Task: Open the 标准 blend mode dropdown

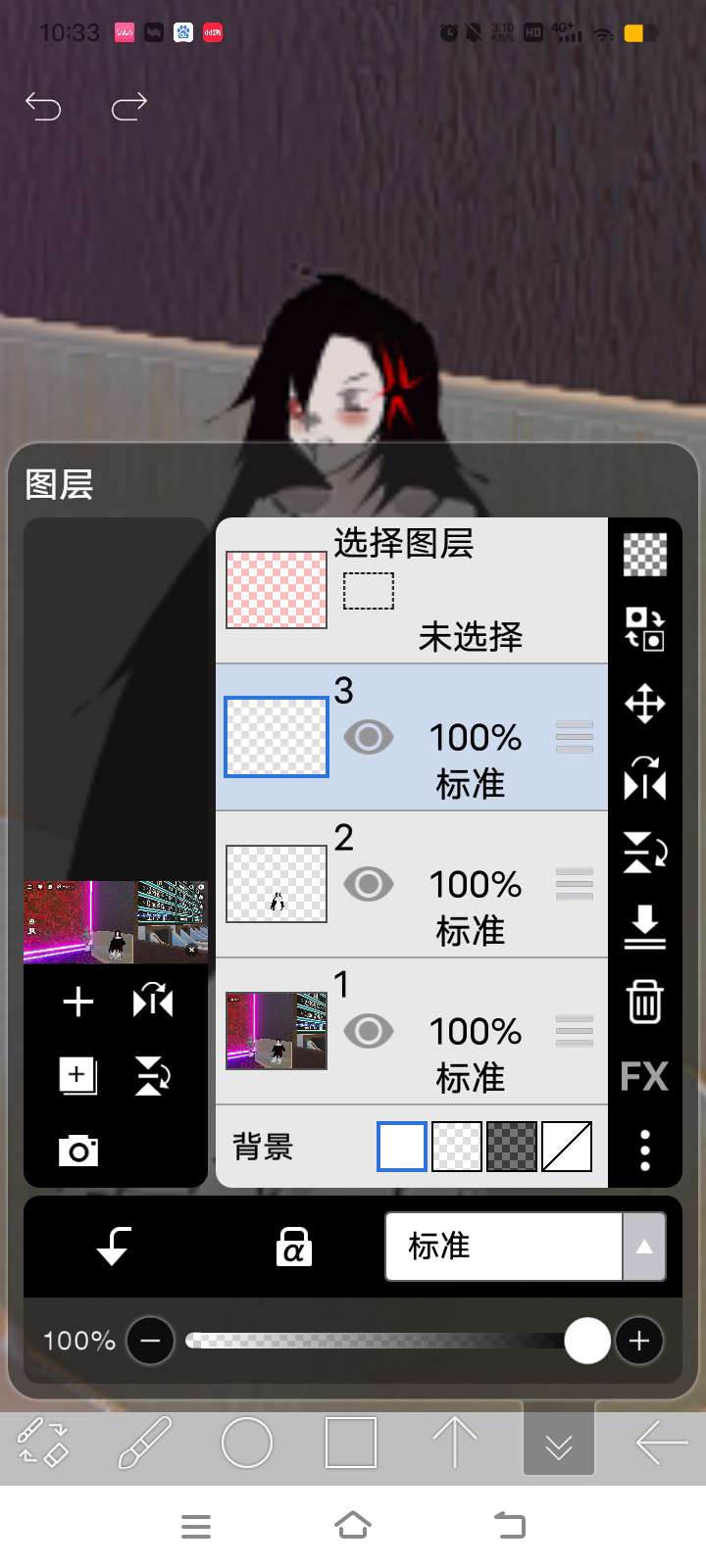Action: click(526, 1247)
